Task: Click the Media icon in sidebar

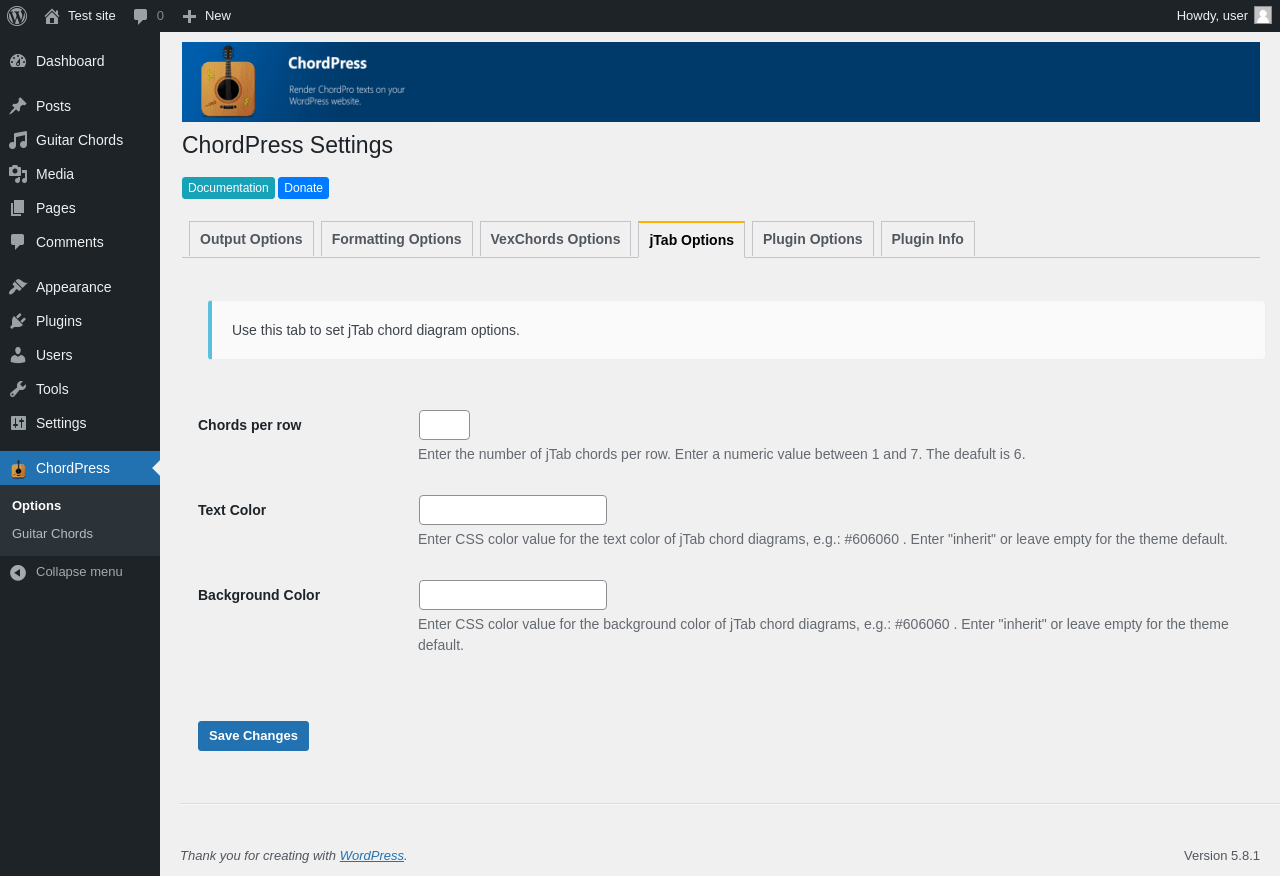Action: pyautogui.click(x=18, y=174)
